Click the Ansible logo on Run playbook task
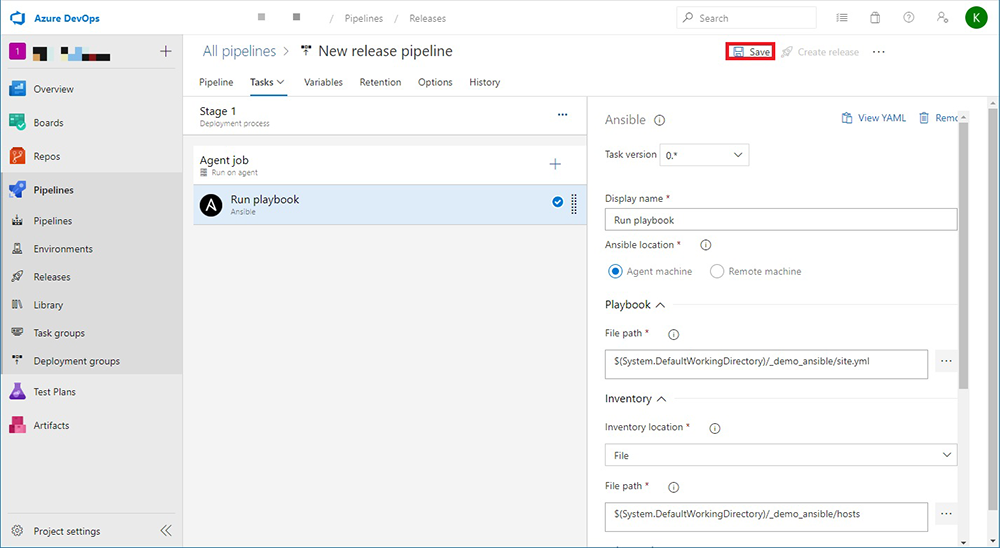Screen dimensions: 1000x548 [x=211, y=205]
